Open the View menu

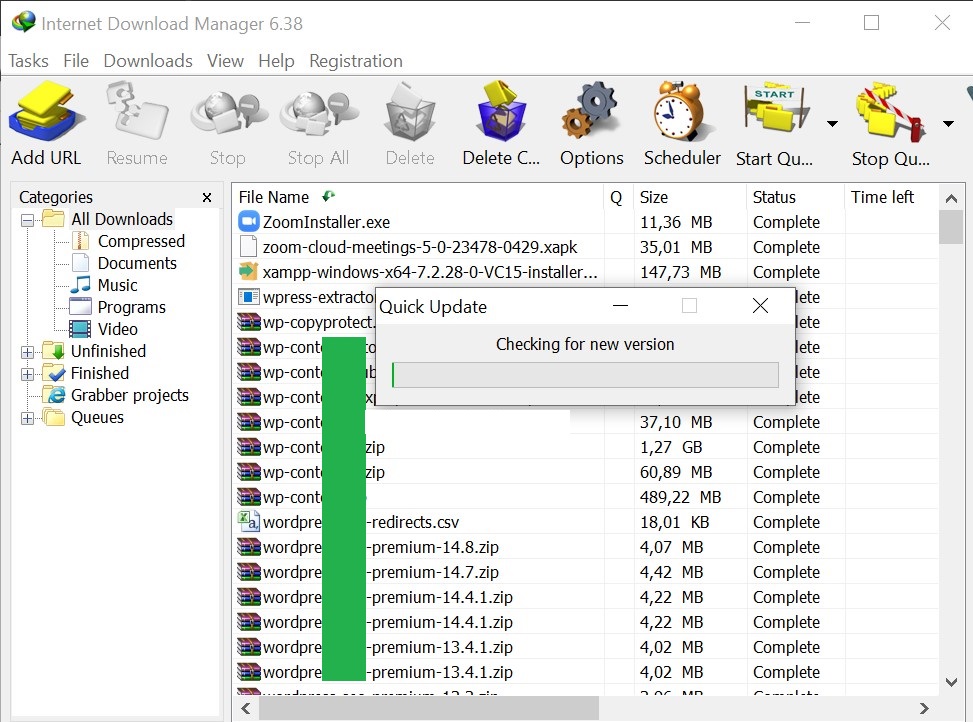point(225,61)
